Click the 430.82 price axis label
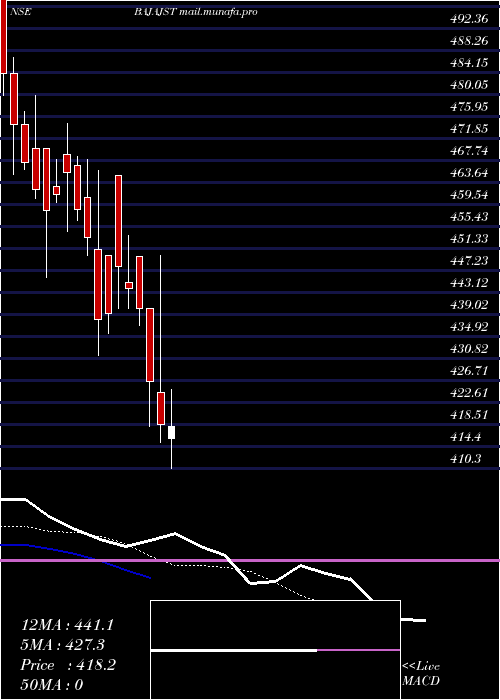 tap(468, 348)
